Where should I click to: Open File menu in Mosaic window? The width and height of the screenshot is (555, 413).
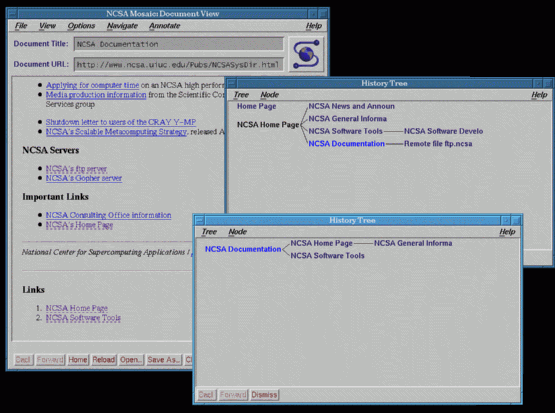coord(21,26)
